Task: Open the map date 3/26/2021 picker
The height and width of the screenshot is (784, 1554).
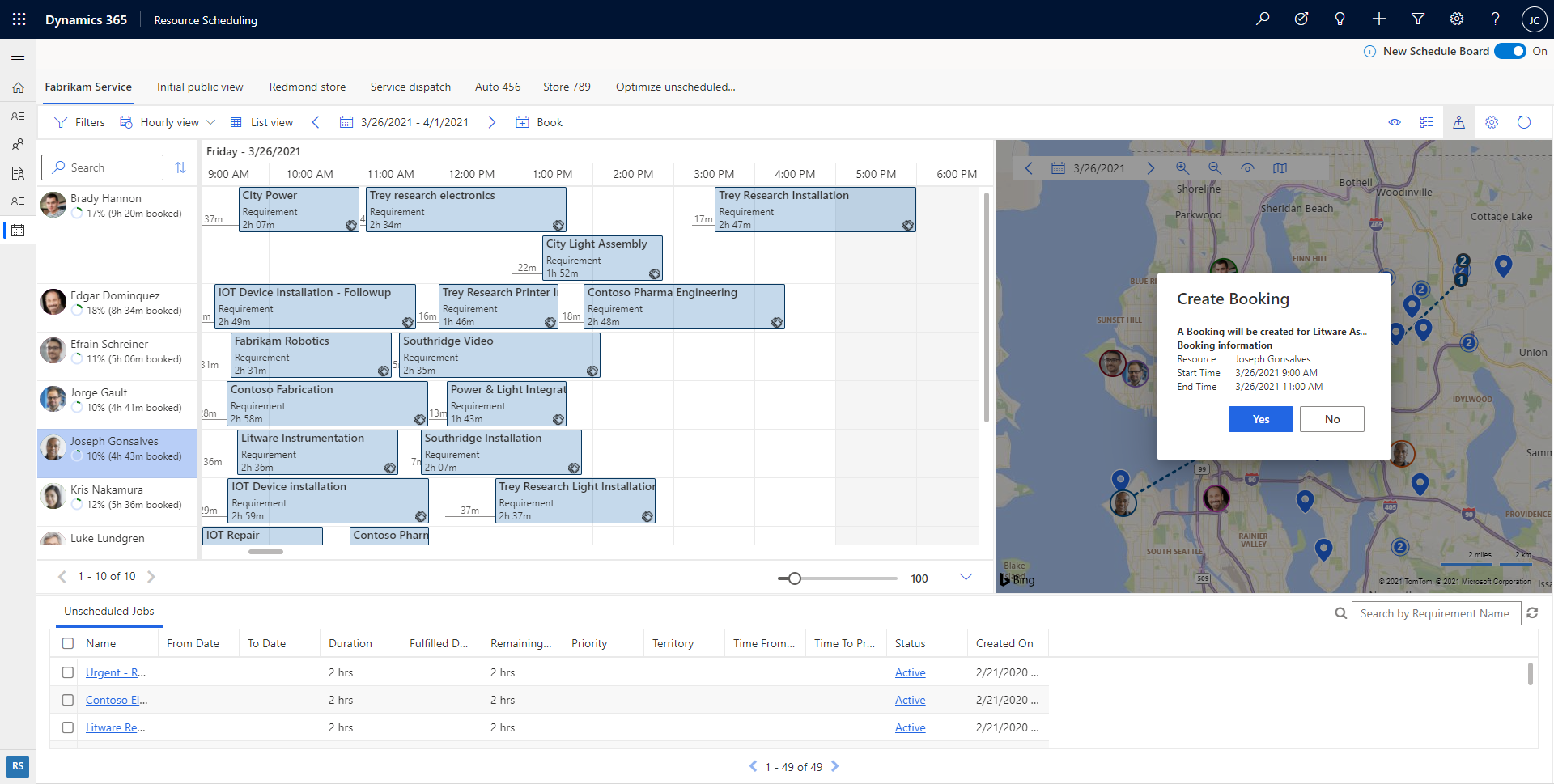Action: [x=1089, y=168]
